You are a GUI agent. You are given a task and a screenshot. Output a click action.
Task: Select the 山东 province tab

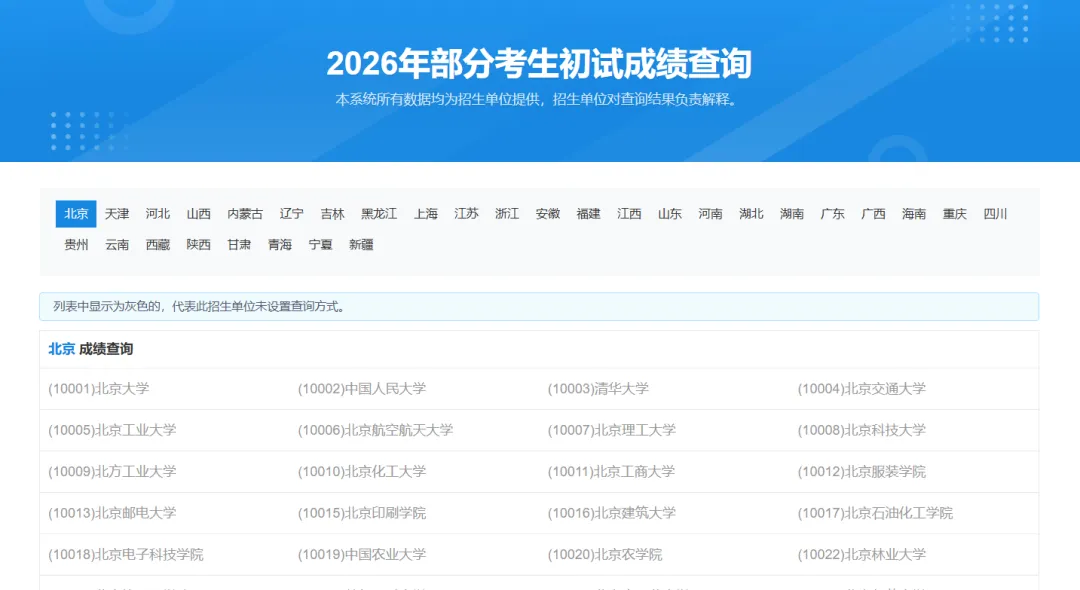pos(669,214)
